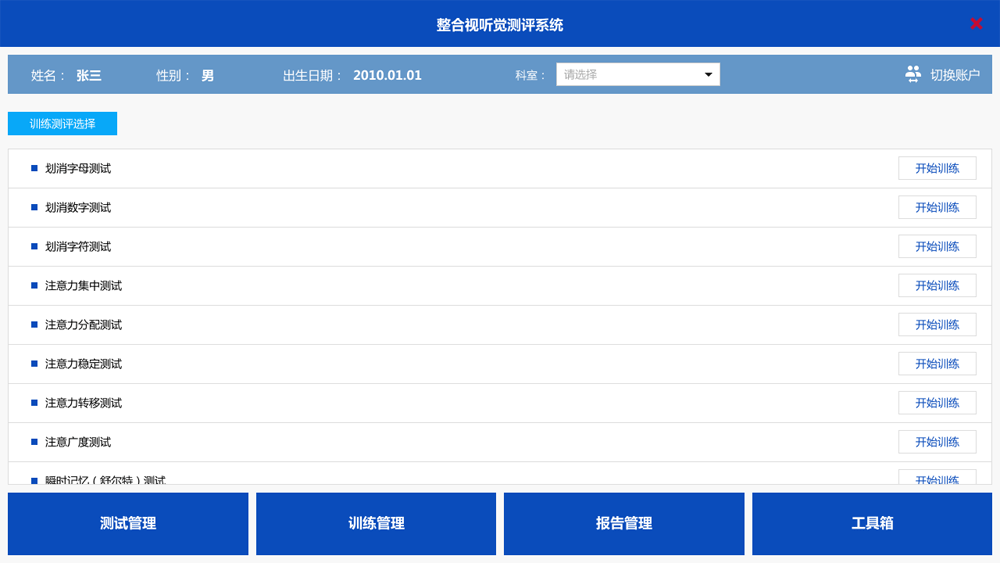This screenshot has width=1000, height=563.
Task: Start training for 注意力稳定测试
Action: [937, 364]
